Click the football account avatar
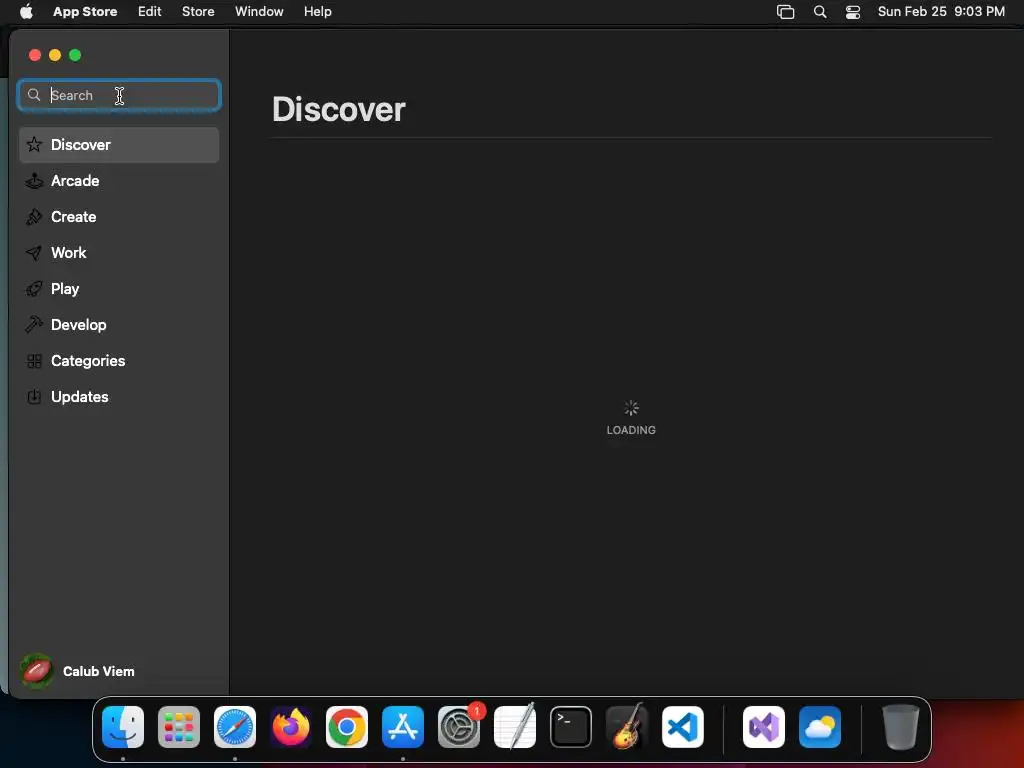The height and width of the screenshot is (768, 1024). click(x=37, y=671)
